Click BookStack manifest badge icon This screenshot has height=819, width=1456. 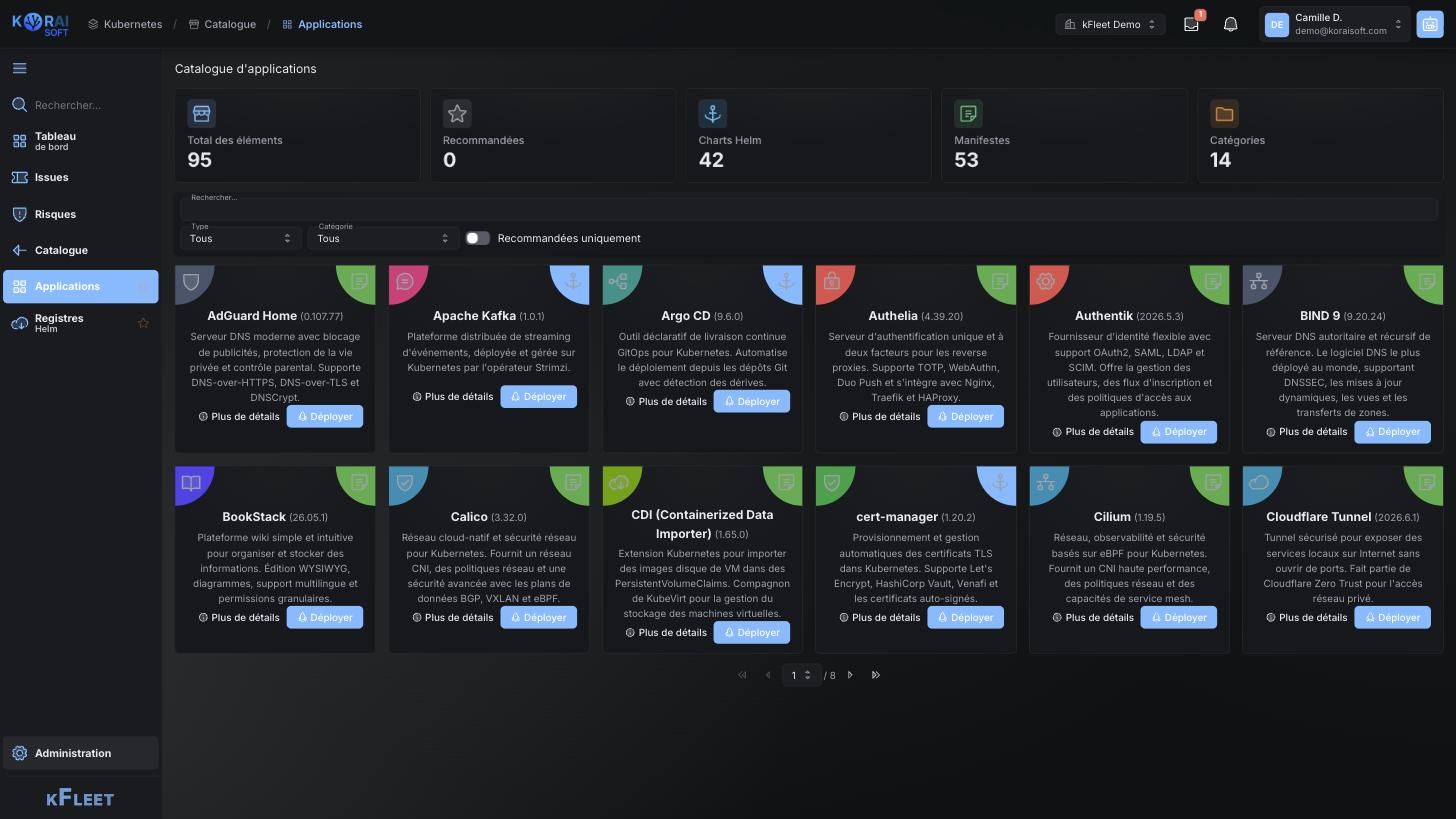click(x=359, y=482)
